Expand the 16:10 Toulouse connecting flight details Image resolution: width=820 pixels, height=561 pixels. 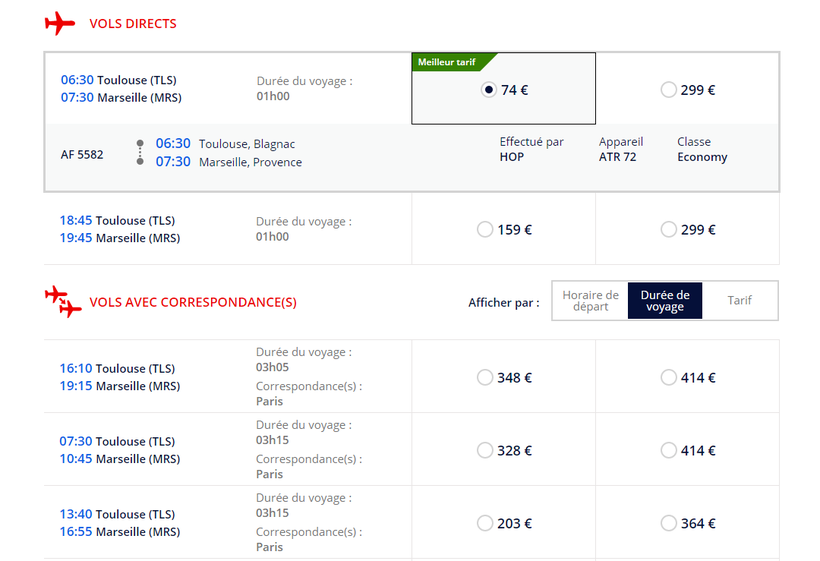(118, 377)
